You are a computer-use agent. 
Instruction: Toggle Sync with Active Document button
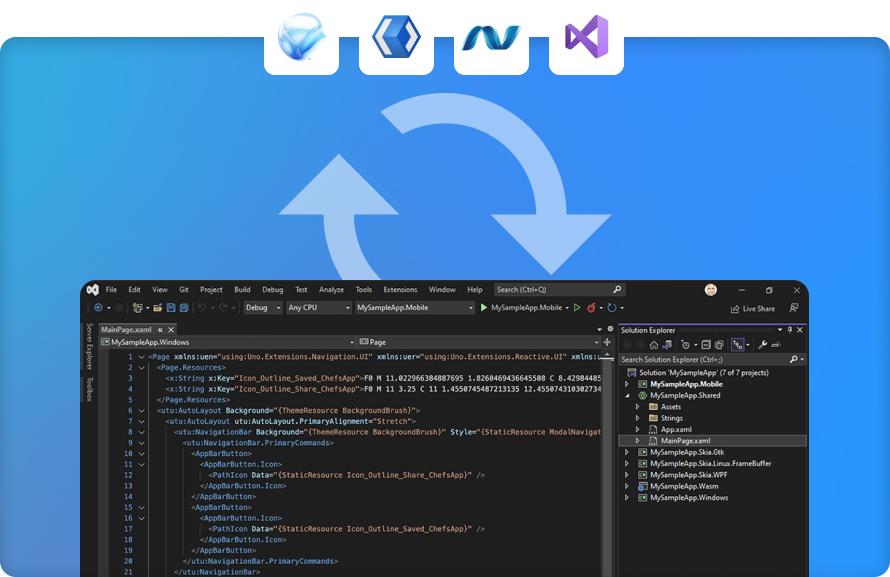click(737, 344)
